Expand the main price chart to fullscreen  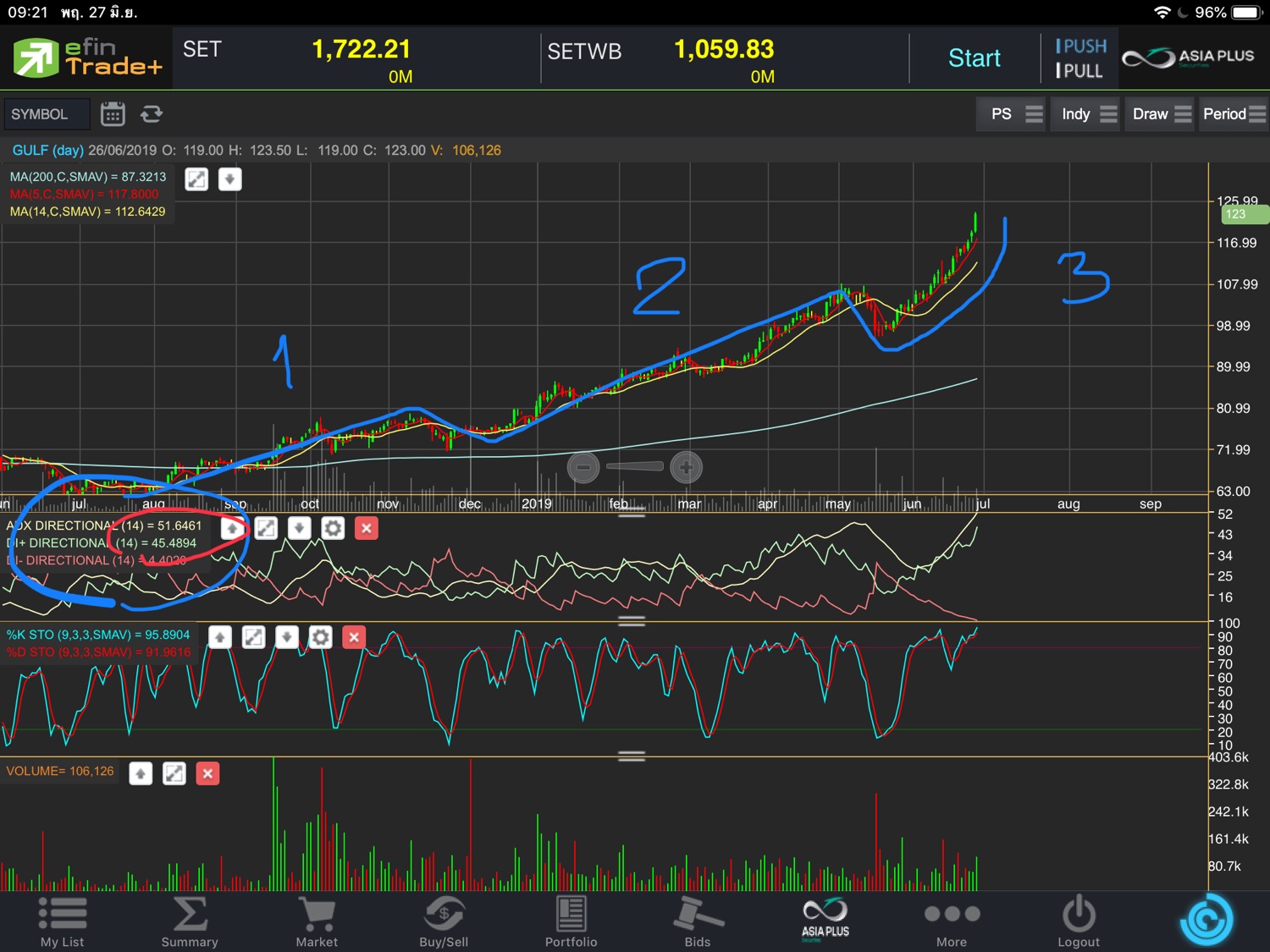click(x=196, y=179)
